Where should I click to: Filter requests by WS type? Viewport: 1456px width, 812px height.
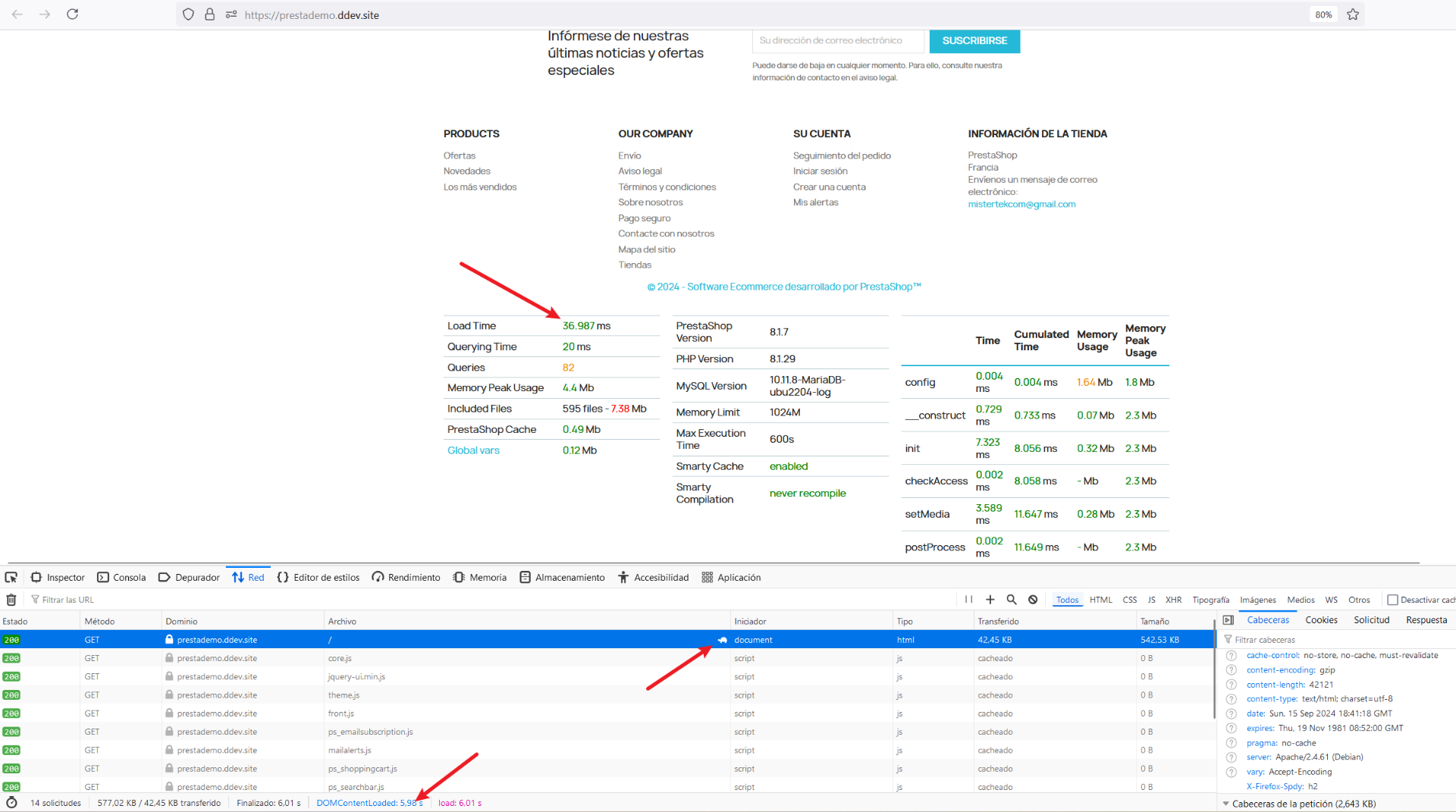pyautogui.click(x=1331, y=600)
